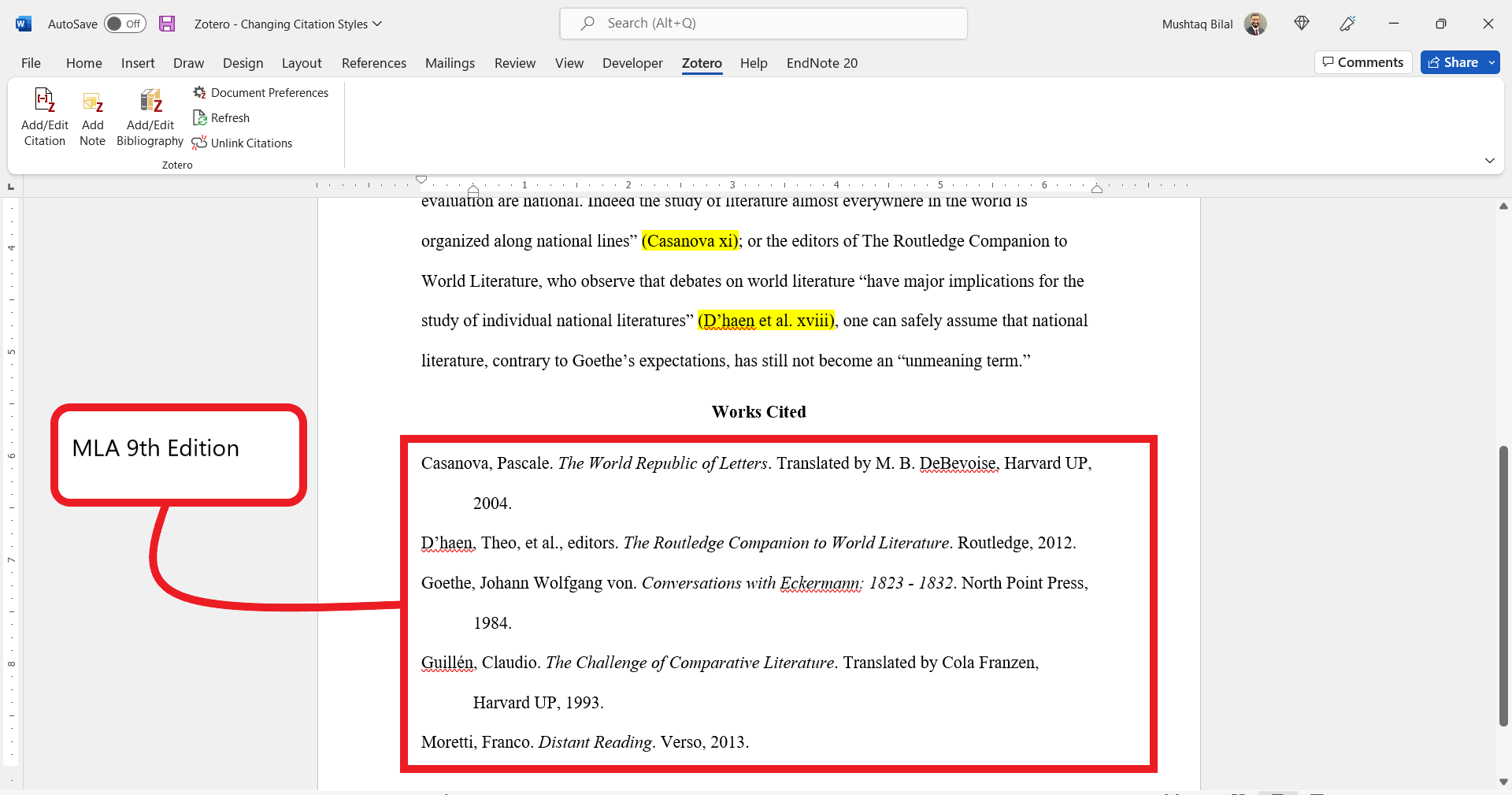Expand the document title dropdown
Image resolution: width=1512 pixels, height=795 pixels.
377,24
